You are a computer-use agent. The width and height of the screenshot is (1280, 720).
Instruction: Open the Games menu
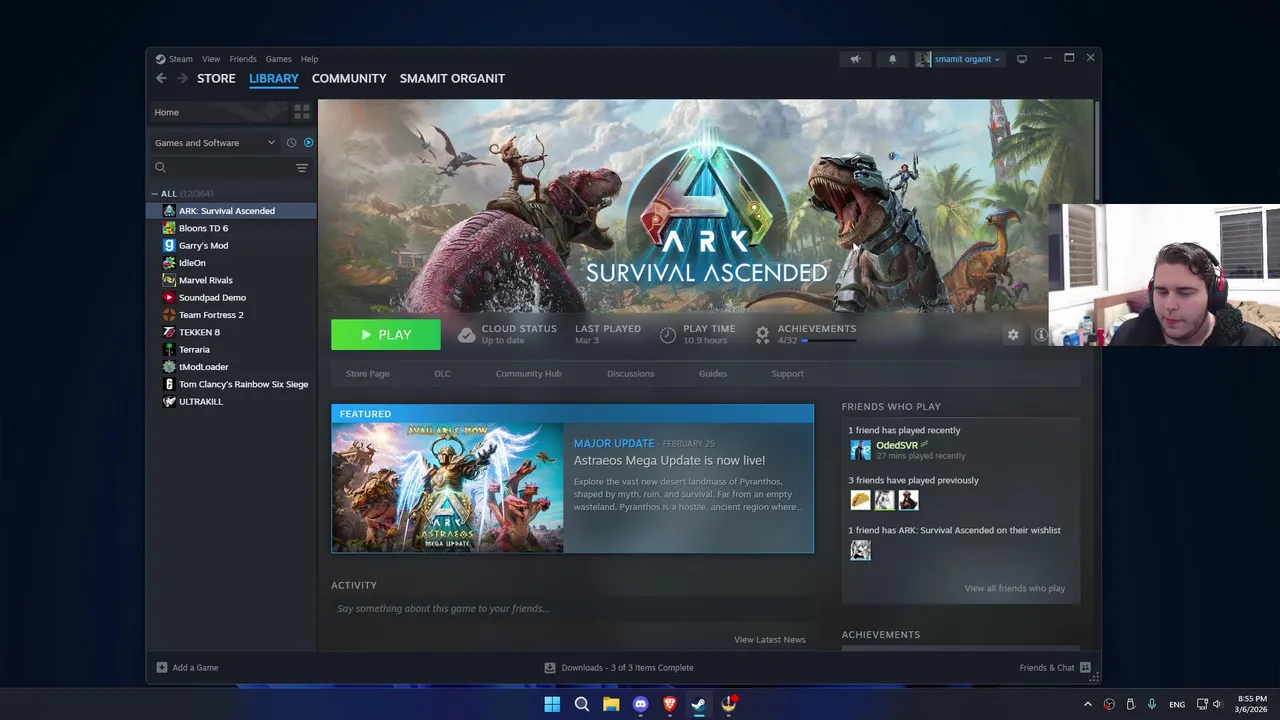tap(279, 59)
